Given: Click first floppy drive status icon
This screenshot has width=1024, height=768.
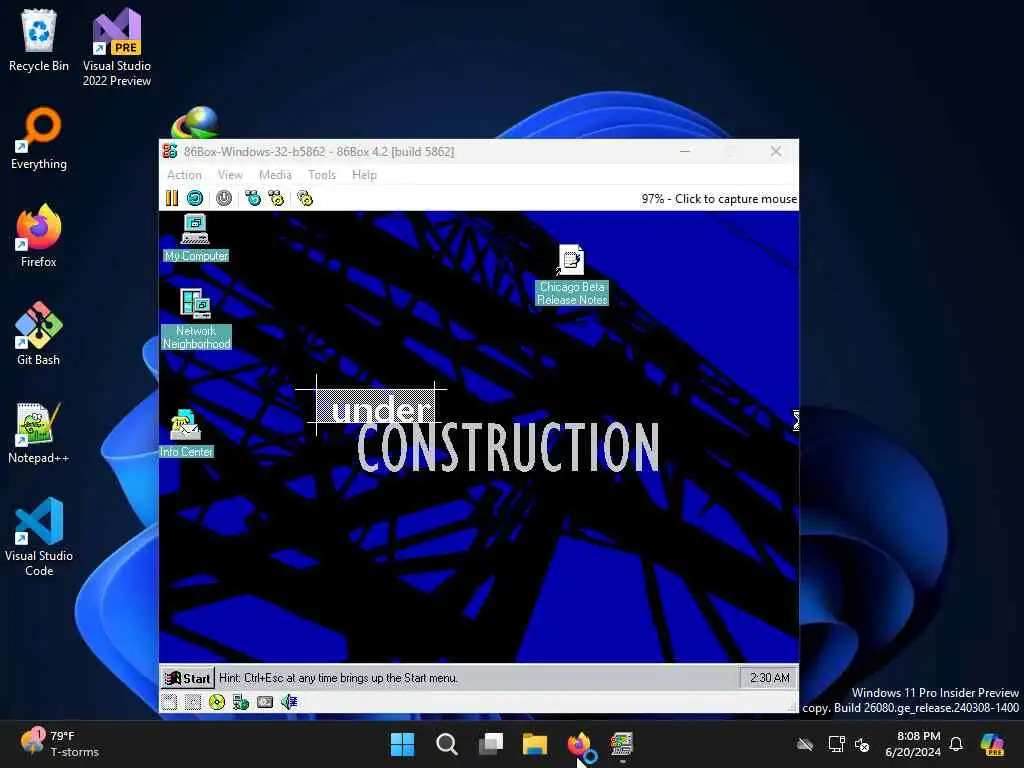Looking at the screenshot, I should pyautogui.click(x=170, y=702).
